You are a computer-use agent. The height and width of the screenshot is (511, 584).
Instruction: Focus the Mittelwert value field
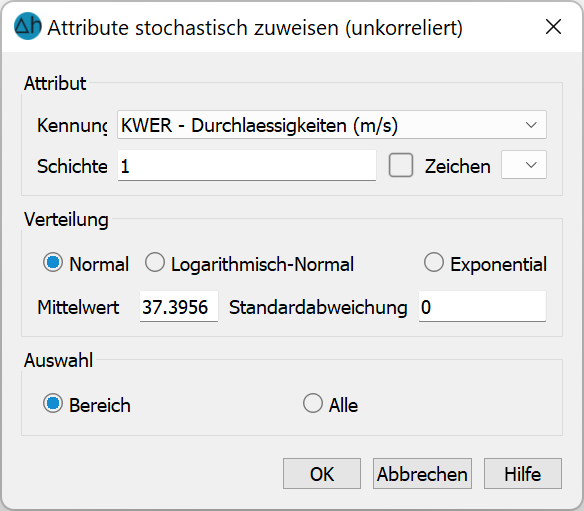[x=179, y=307]
